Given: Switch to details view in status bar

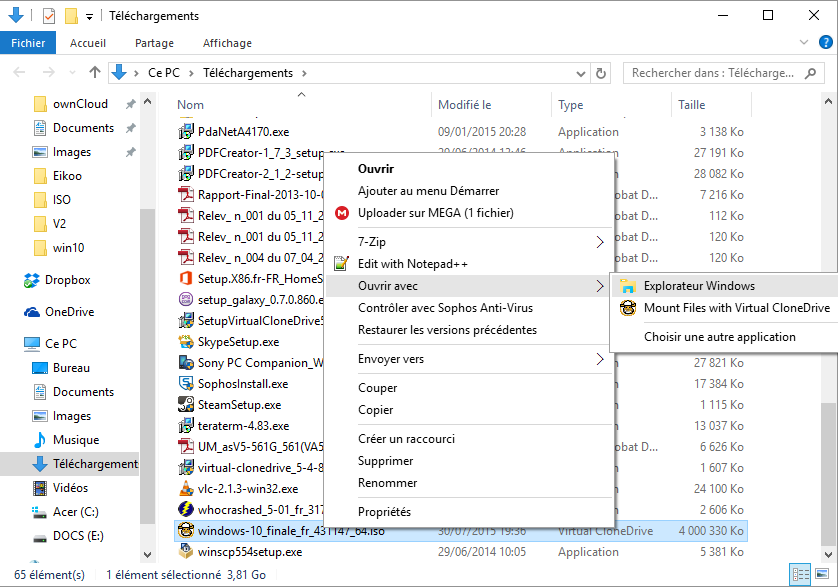Looking at the screenshot, I should pos(801,575).
